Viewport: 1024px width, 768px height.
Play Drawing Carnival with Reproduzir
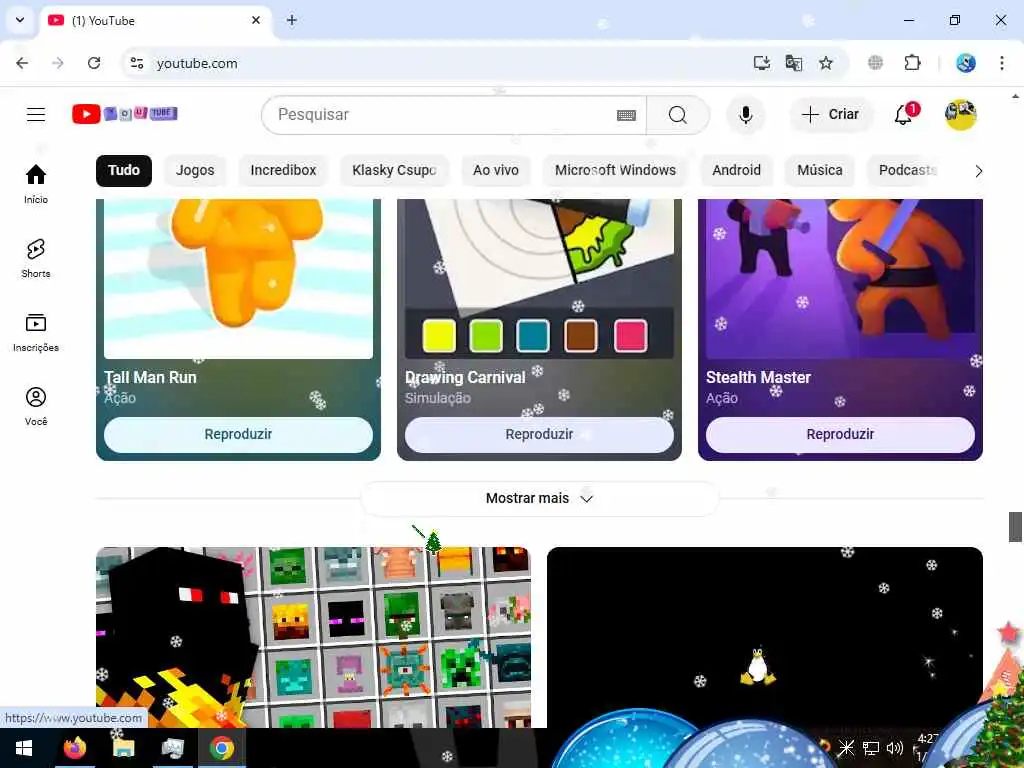pyautogui.click(x=539, y=434)
